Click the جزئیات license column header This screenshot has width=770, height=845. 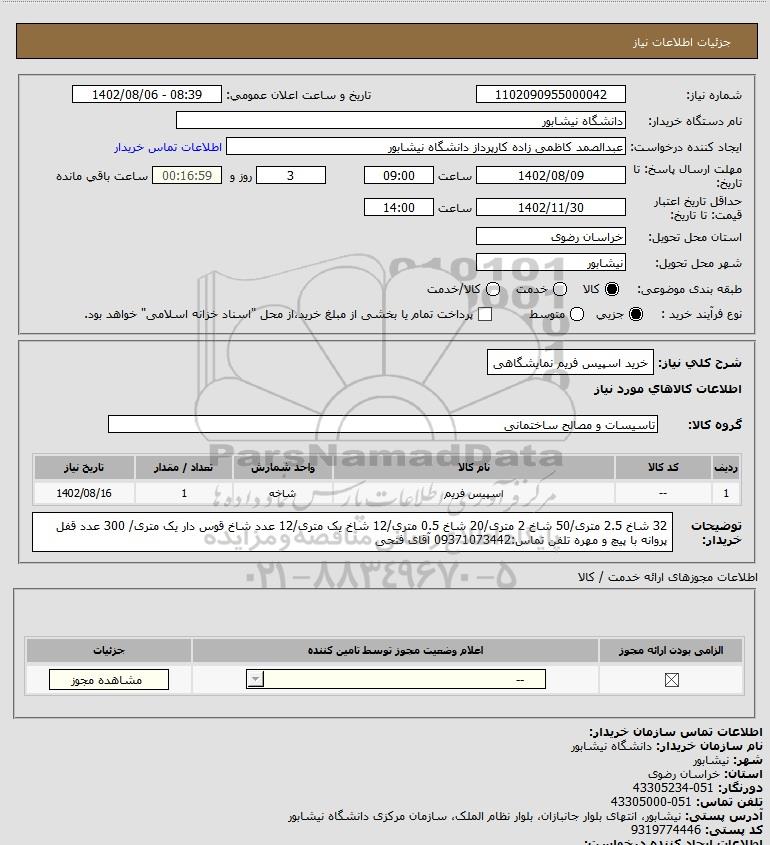pyautogui.click(x=109, y=650)
